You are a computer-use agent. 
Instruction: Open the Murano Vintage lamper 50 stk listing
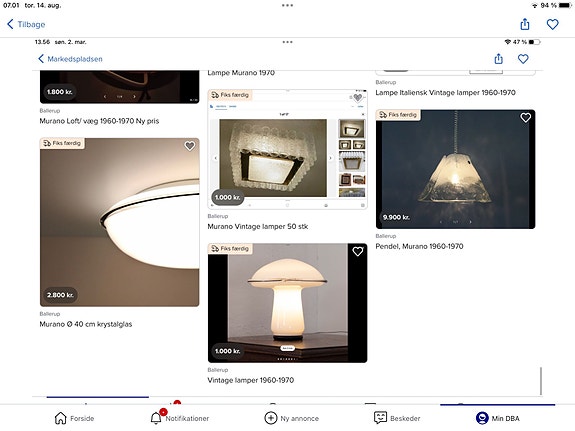[258, 227]
